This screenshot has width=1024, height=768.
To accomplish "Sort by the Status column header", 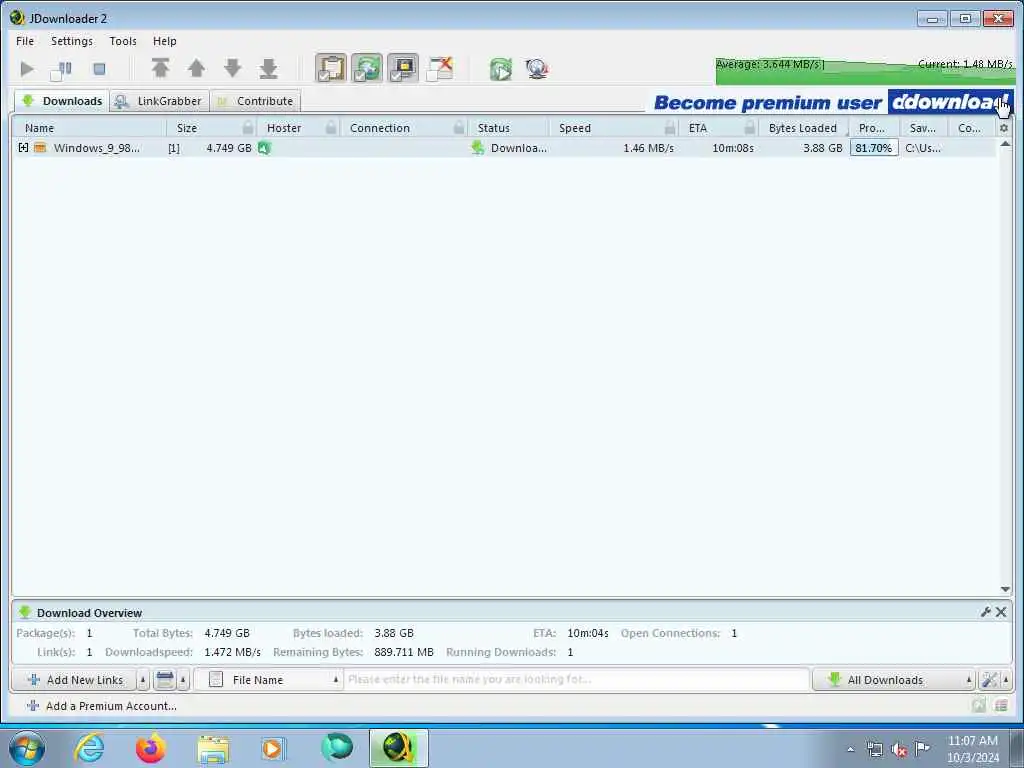I will 493,128.
